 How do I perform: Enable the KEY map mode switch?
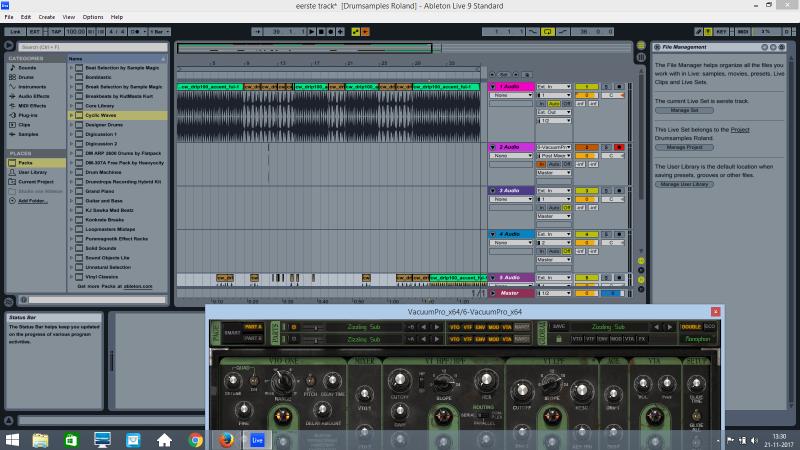coord(720,32)
